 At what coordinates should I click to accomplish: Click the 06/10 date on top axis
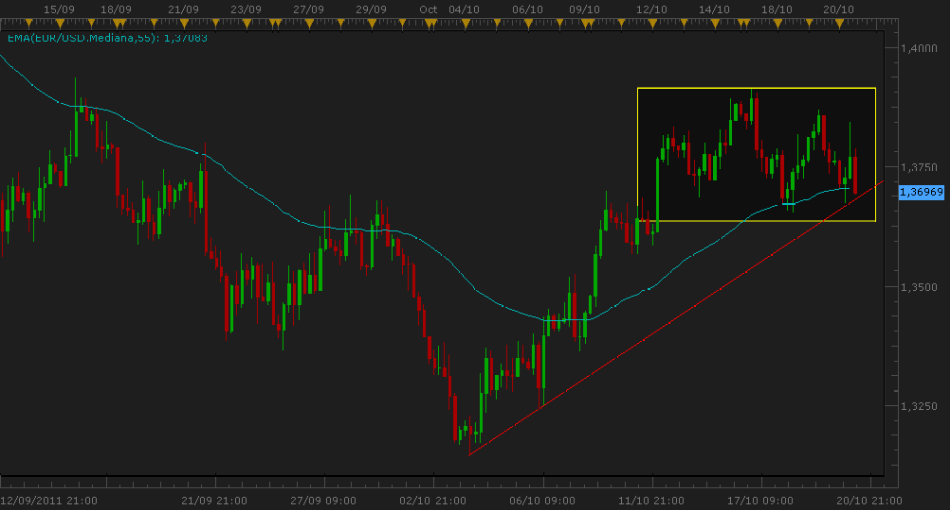(526, 9)
